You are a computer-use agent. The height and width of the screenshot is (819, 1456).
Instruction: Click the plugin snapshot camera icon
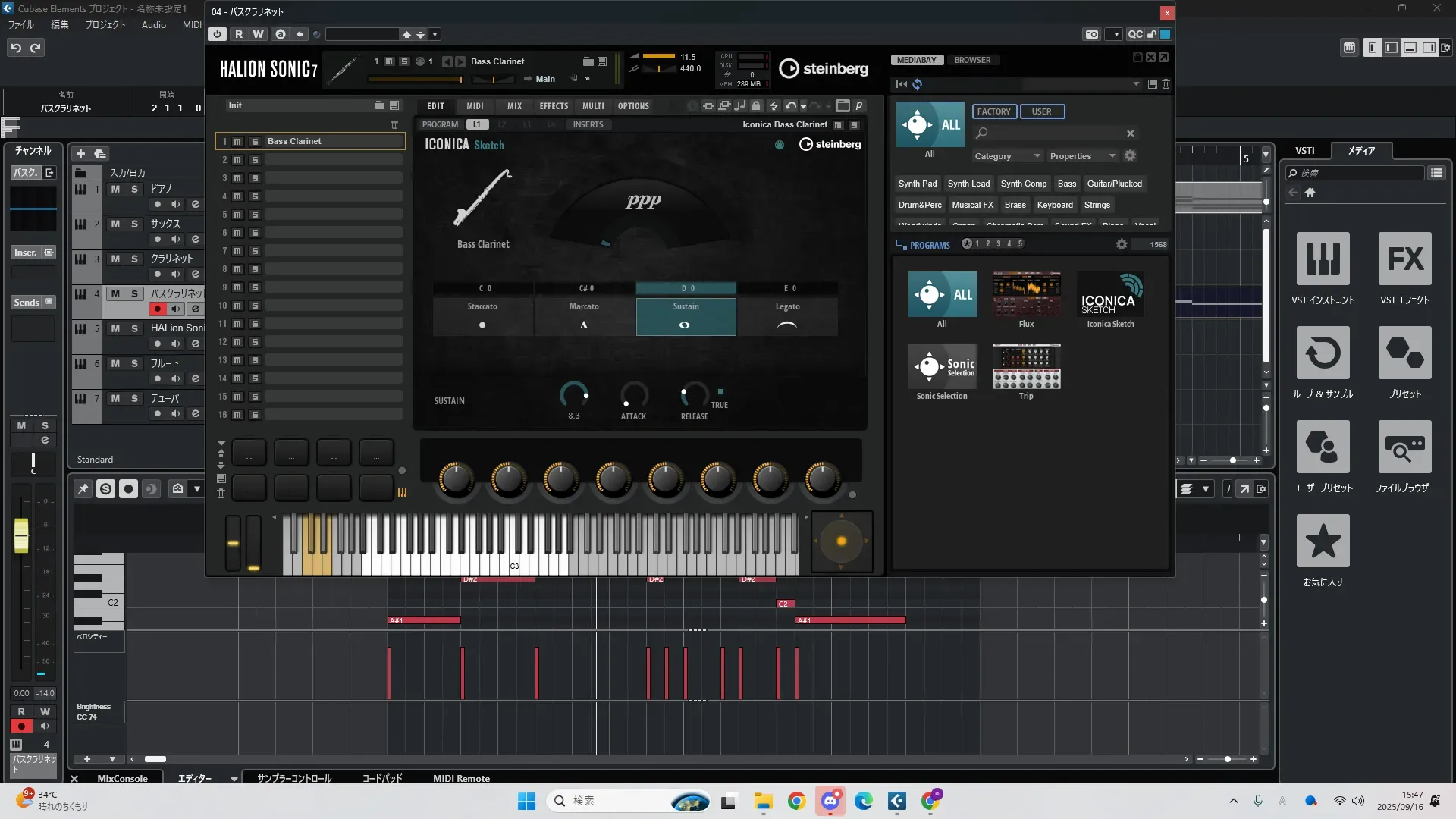[x=1091, y=34]
